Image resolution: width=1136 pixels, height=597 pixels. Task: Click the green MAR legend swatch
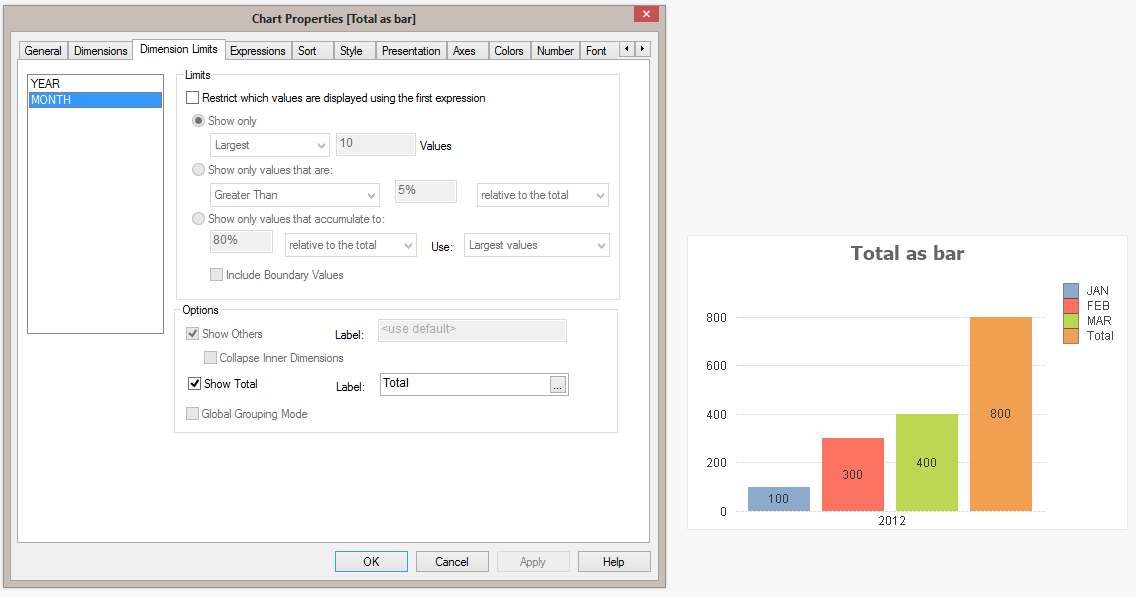point(1071,321)
